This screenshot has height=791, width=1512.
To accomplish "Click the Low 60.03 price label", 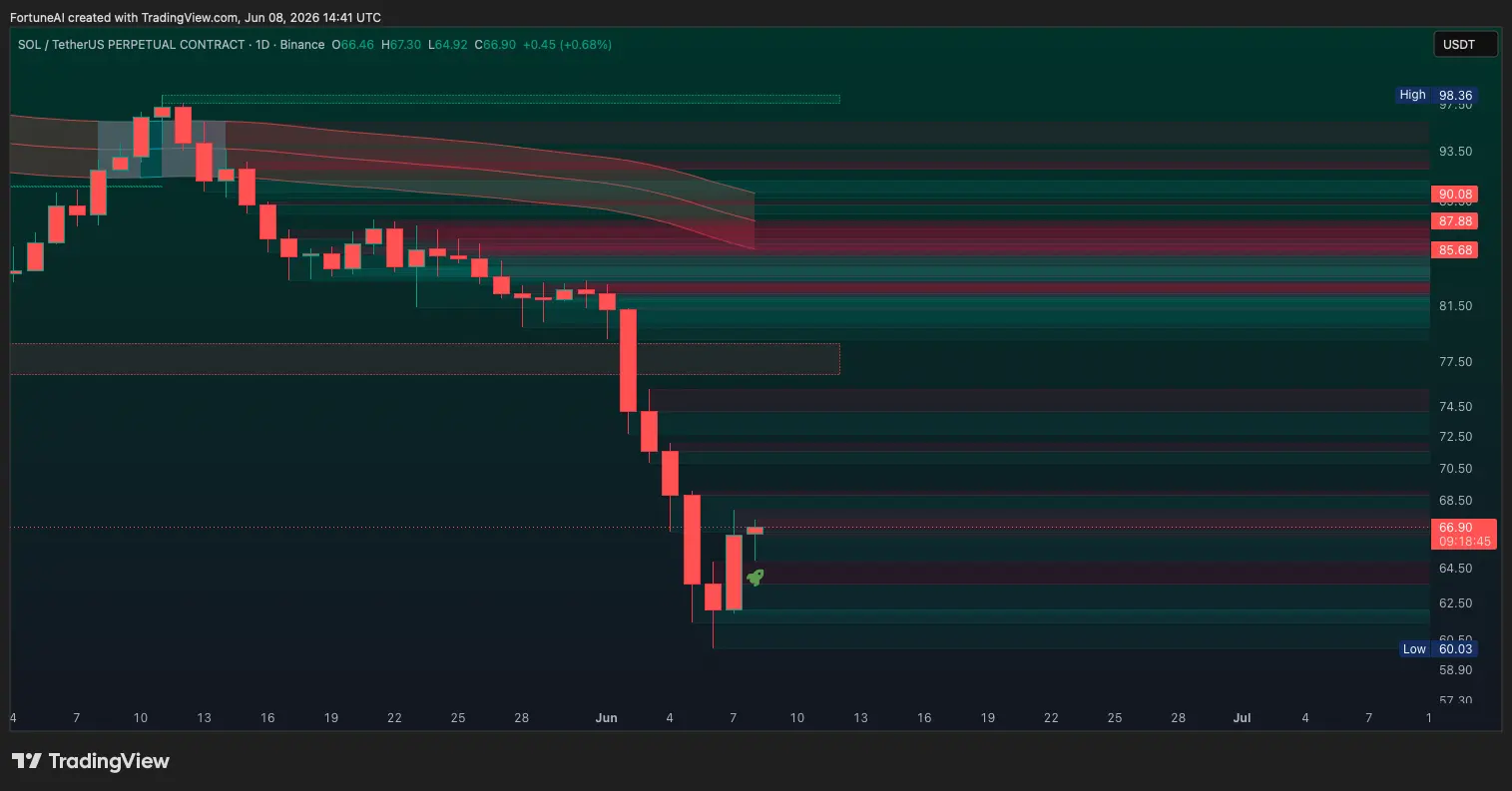I will pos(1437,648).
